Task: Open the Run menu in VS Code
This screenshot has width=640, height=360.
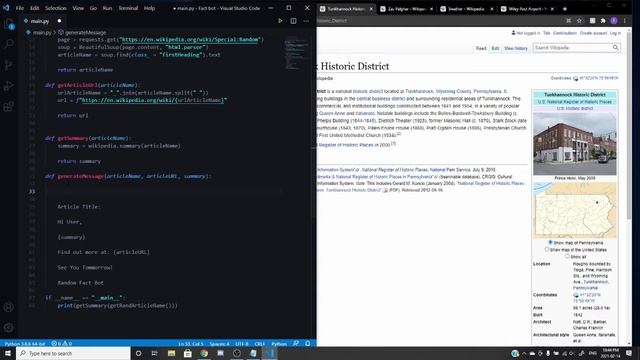Action: click(x=107, y=8)
